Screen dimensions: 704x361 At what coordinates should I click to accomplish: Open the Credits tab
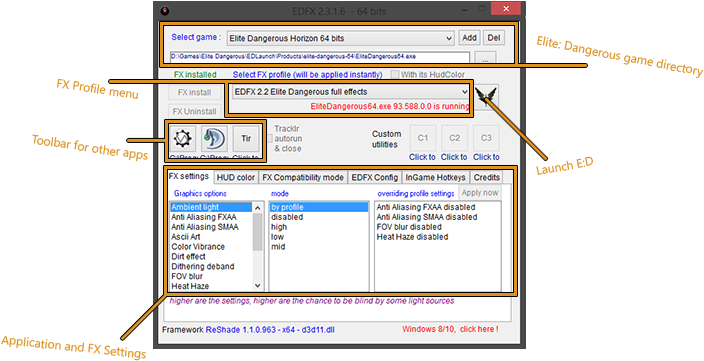(487, 178)
